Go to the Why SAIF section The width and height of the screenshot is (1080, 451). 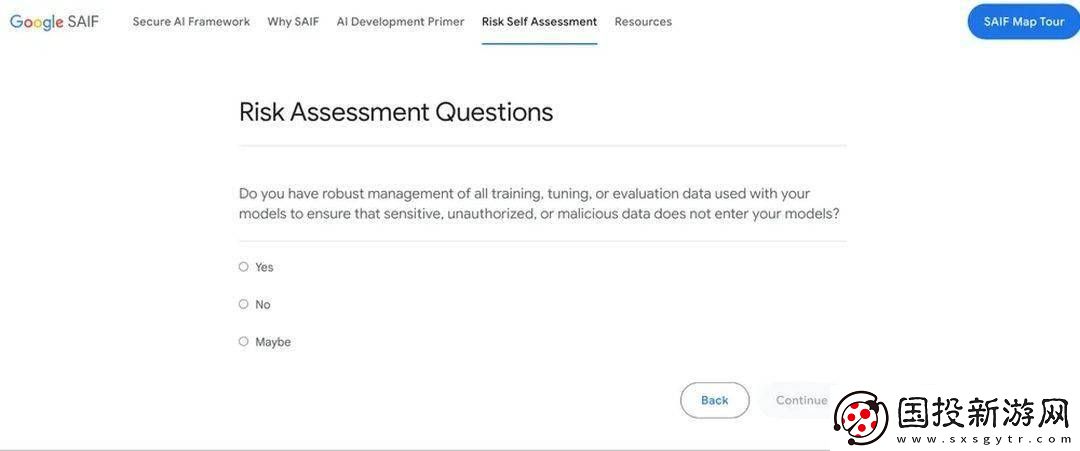point(293,21)
